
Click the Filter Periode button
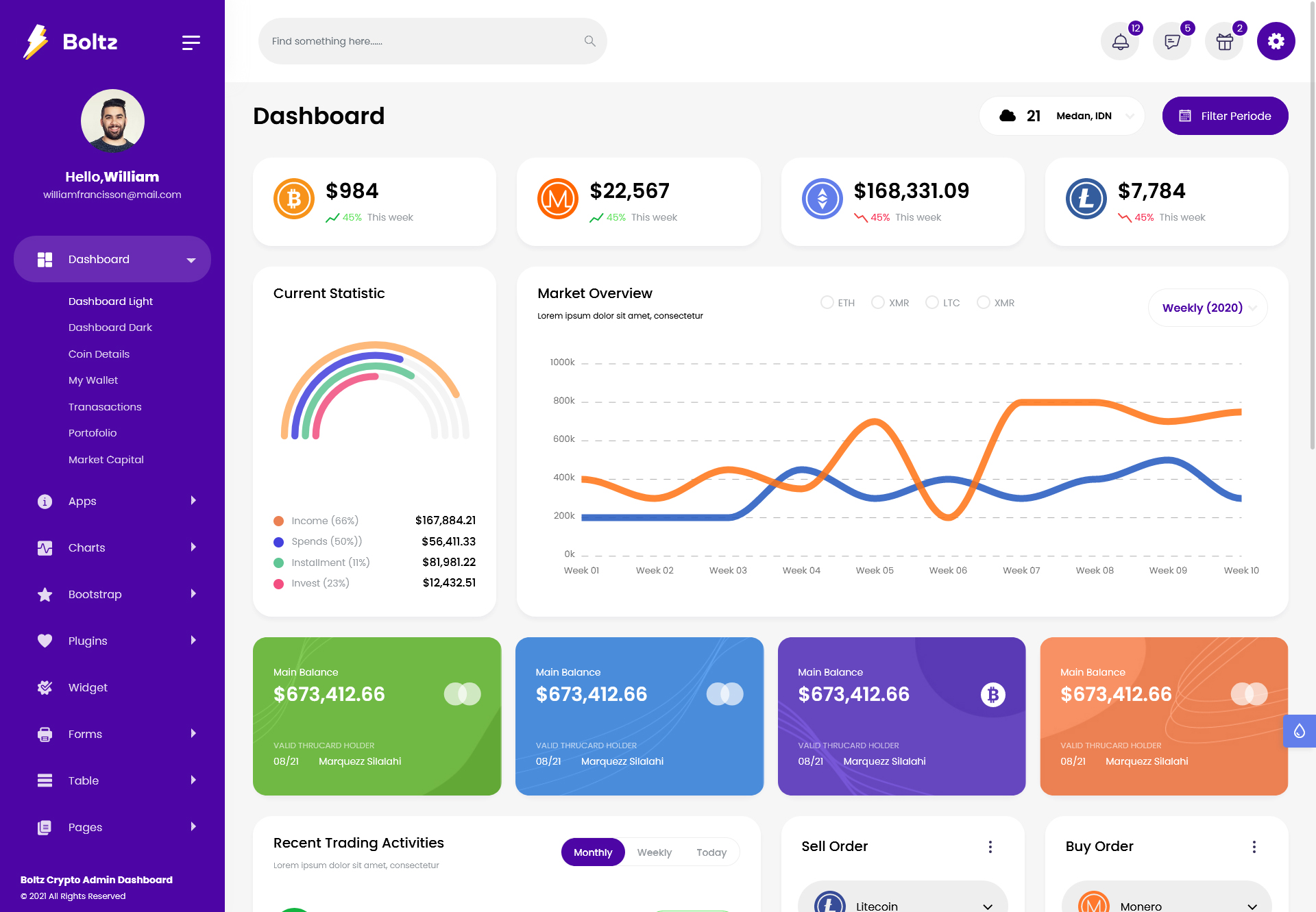(x=1225, y=116)
